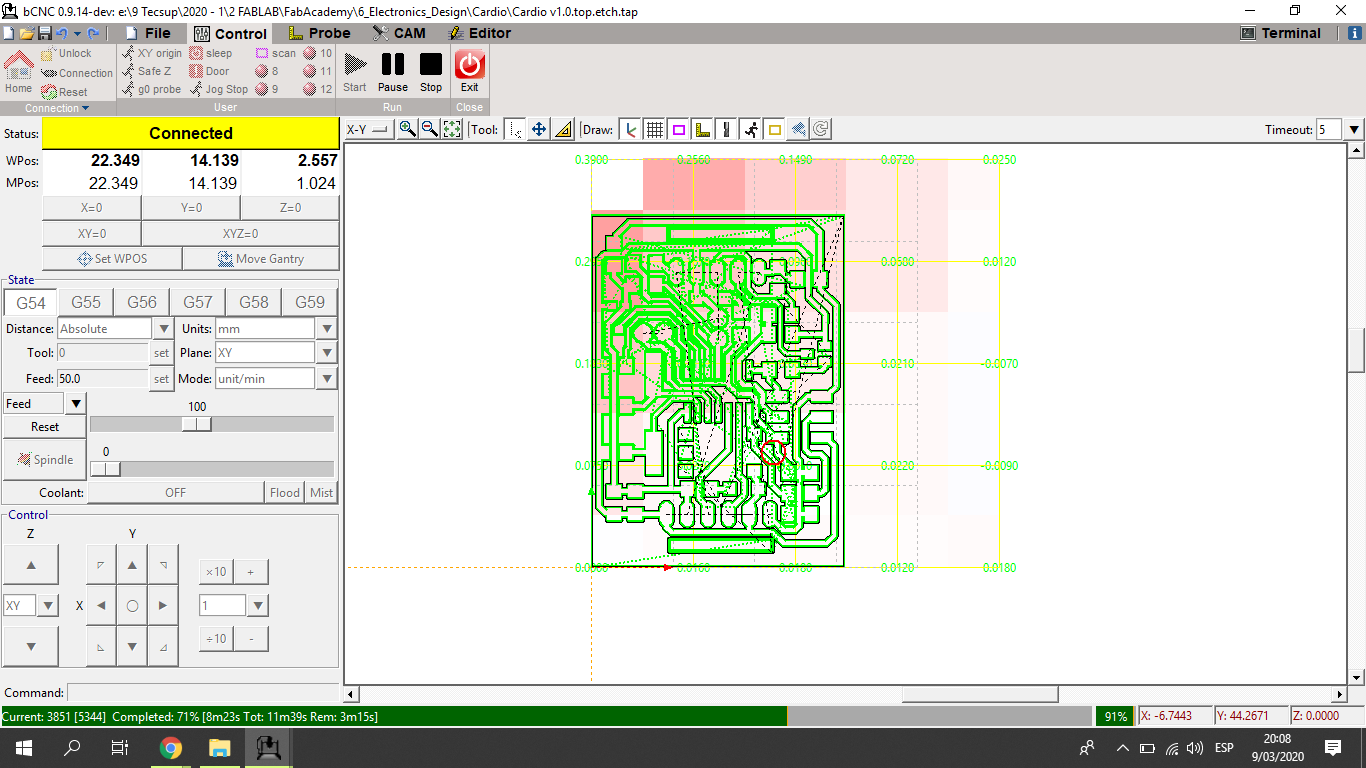Click the Spindle speed slider handle
The height and width of the screenshot is (768, 1366).
[106, 469]
